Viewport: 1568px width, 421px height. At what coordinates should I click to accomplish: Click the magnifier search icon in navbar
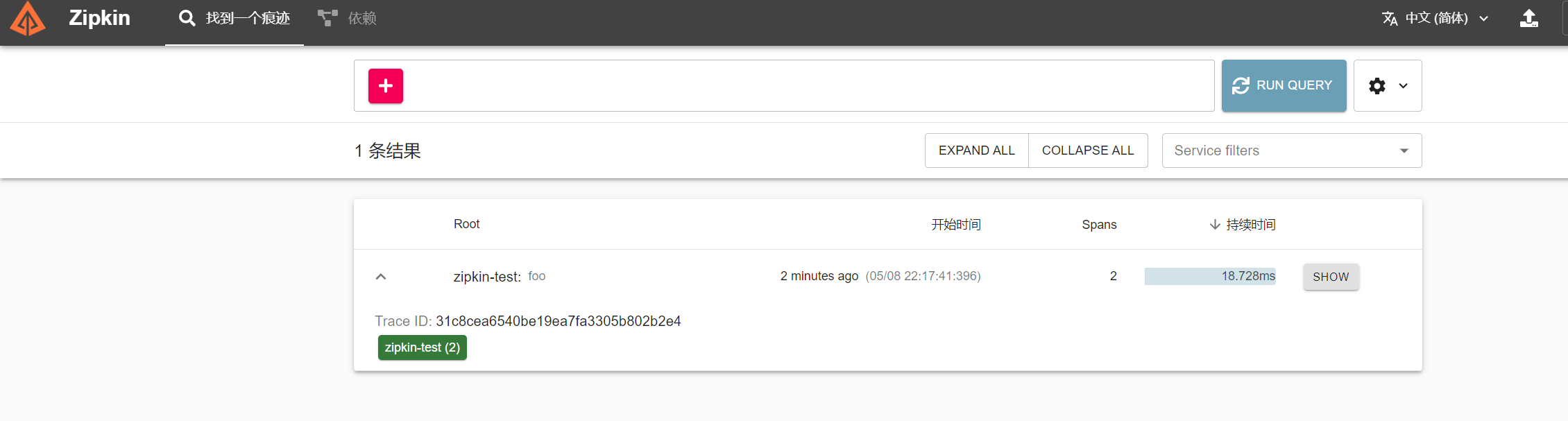pos(187,18)
